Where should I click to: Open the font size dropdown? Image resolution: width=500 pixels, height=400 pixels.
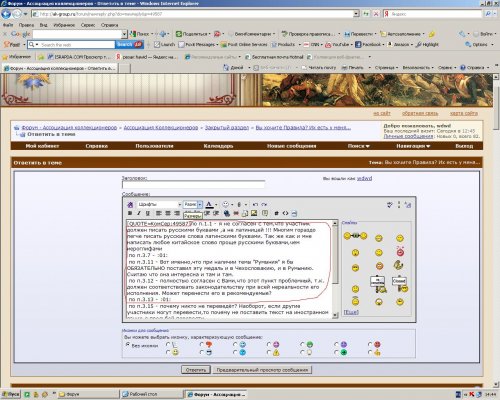pyautogui.click(x=193, y=204)
